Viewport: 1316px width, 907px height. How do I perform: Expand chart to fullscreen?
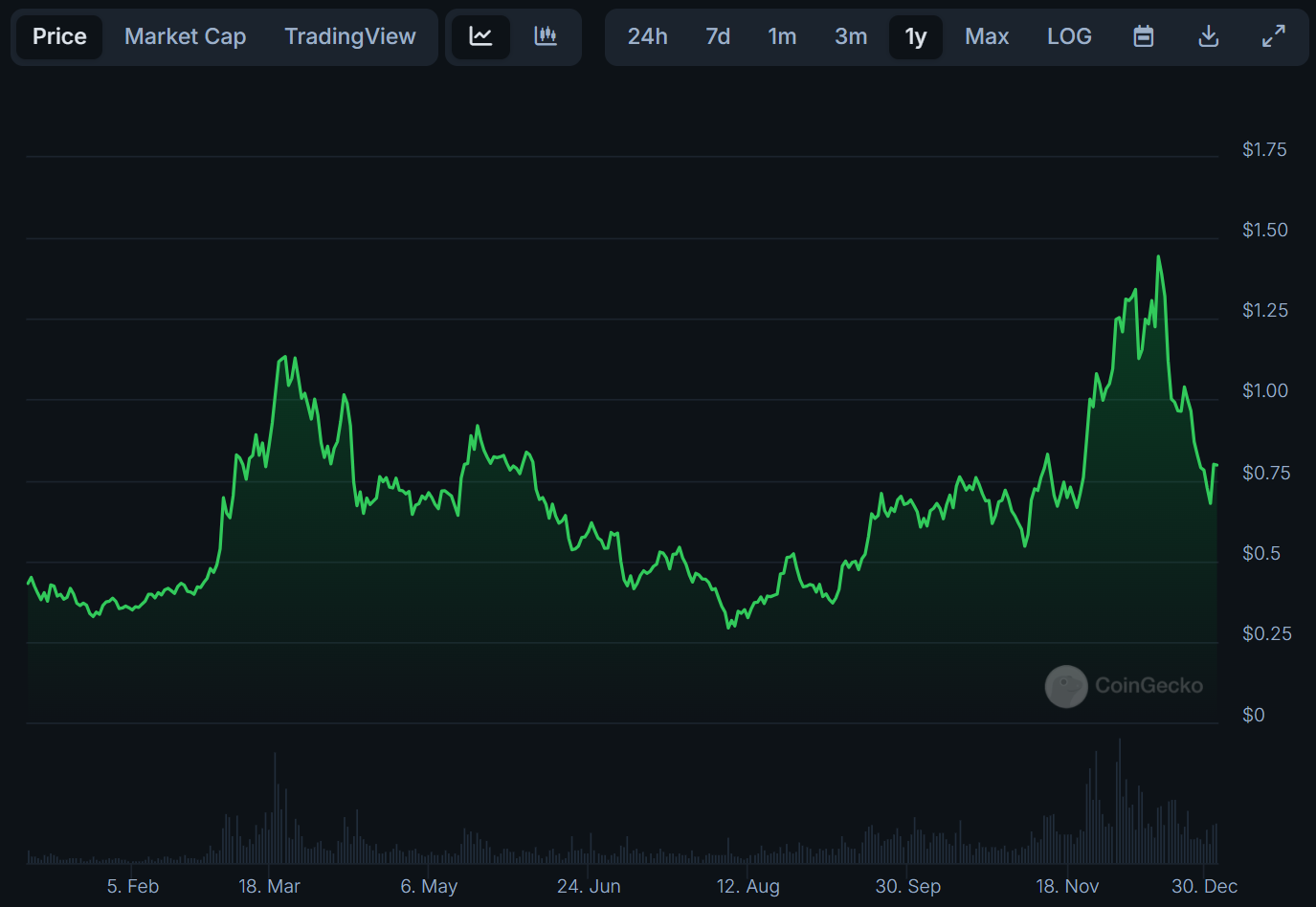[1274, 36]
